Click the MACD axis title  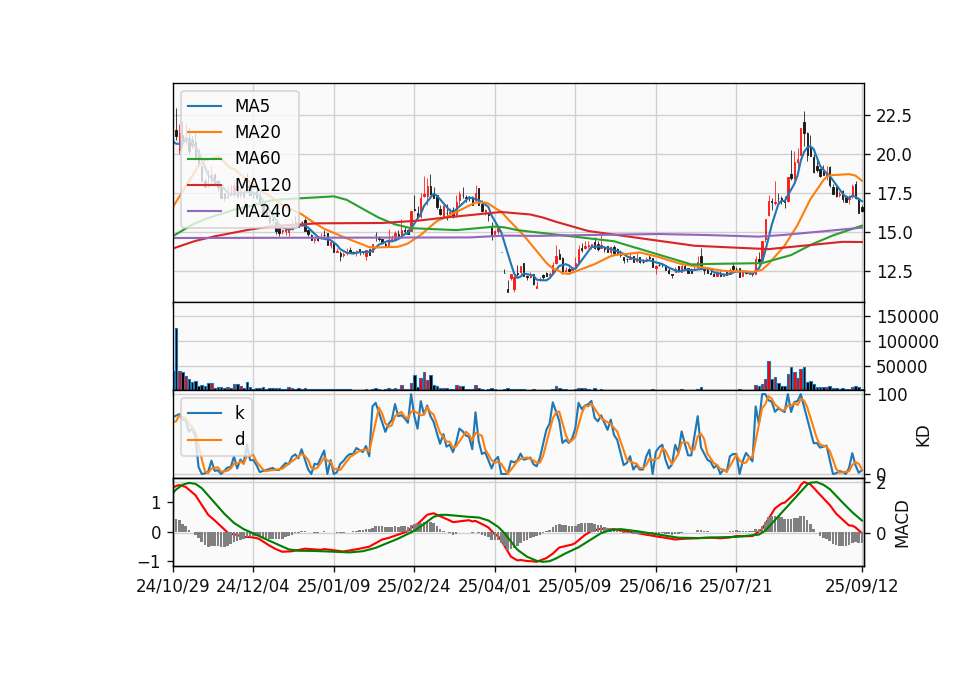point(902,524)
